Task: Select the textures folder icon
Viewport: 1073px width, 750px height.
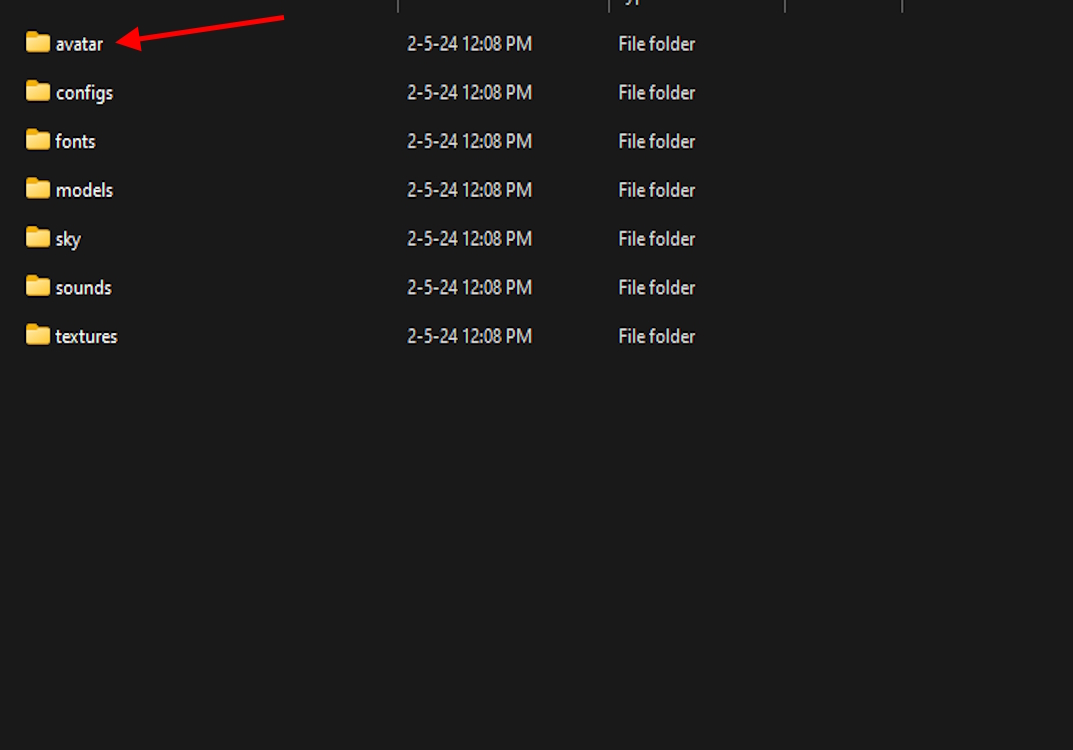Action: point(38,335)
